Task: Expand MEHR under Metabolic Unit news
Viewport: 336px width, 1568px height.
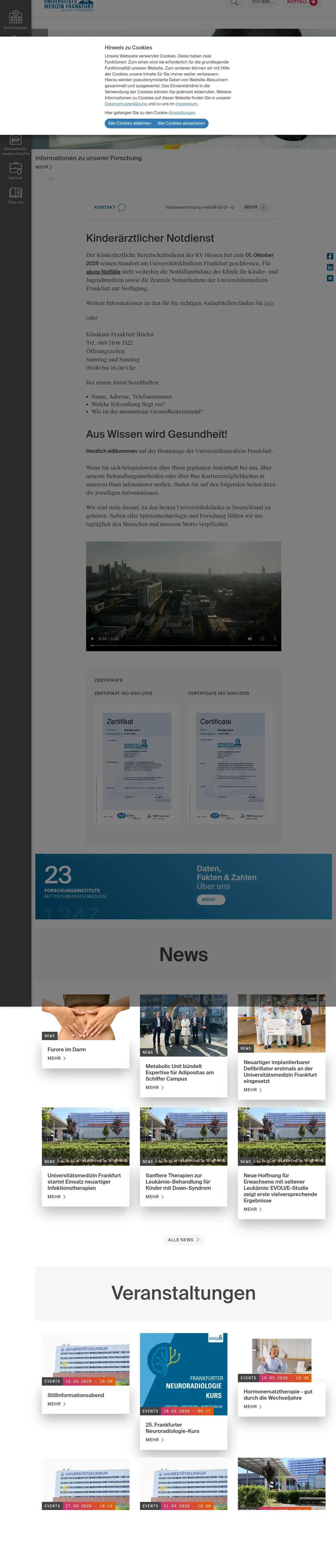Action: coord(155,1087)
